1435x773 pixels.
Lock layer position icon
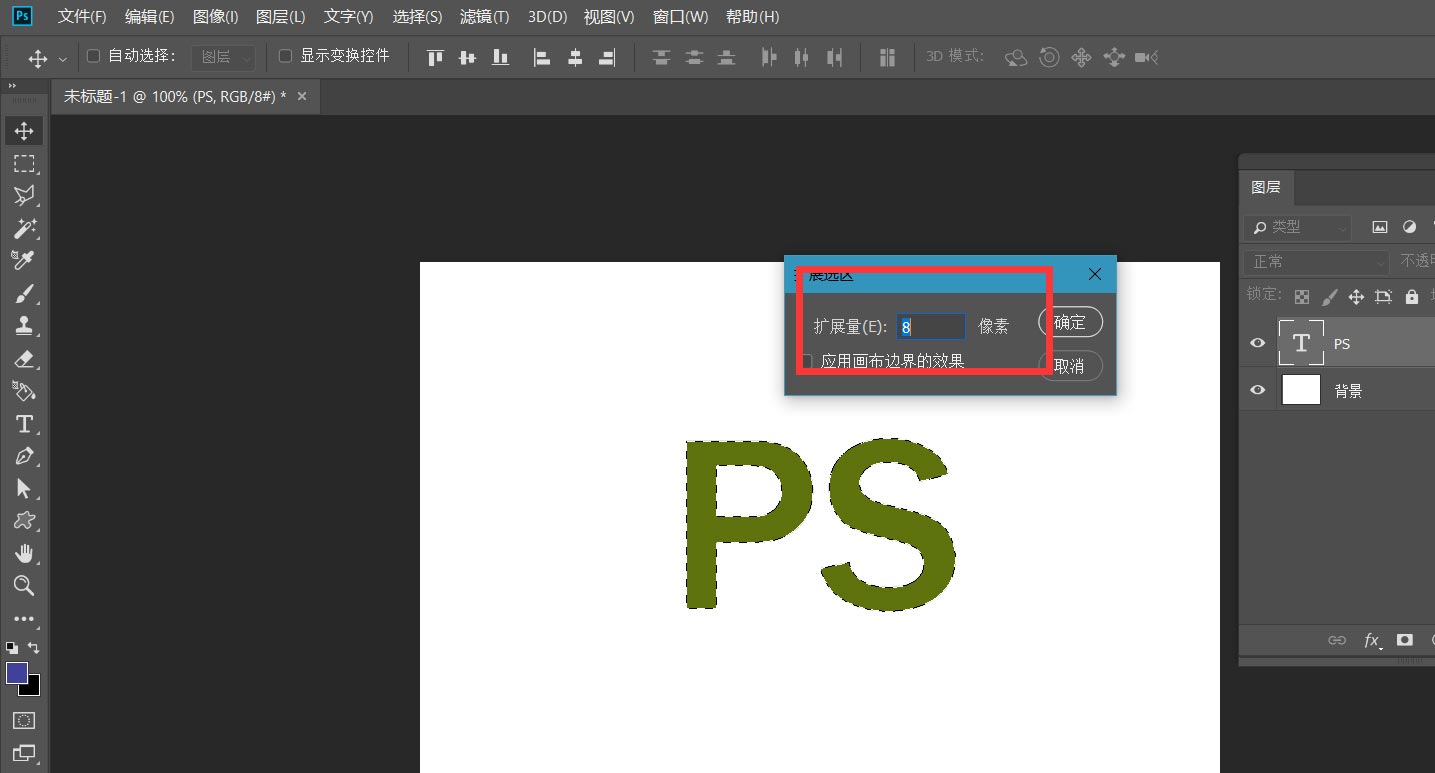click(1356, 297)
